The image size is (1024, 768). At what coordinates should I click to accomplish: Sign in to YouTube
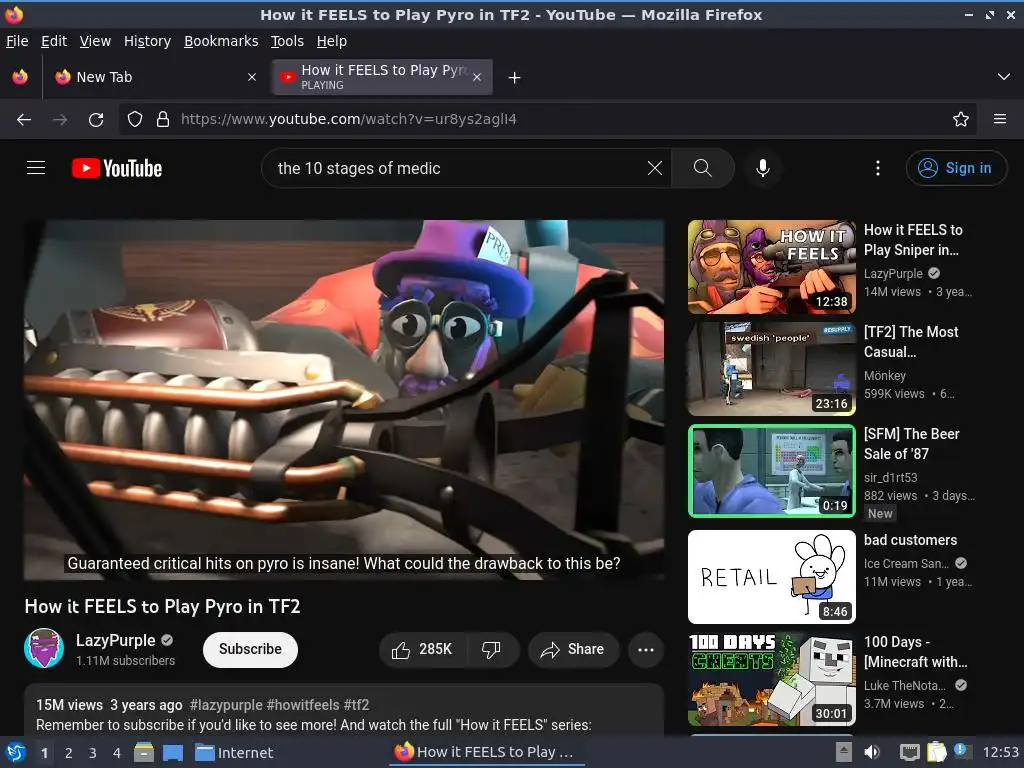(x=955, y=168)
